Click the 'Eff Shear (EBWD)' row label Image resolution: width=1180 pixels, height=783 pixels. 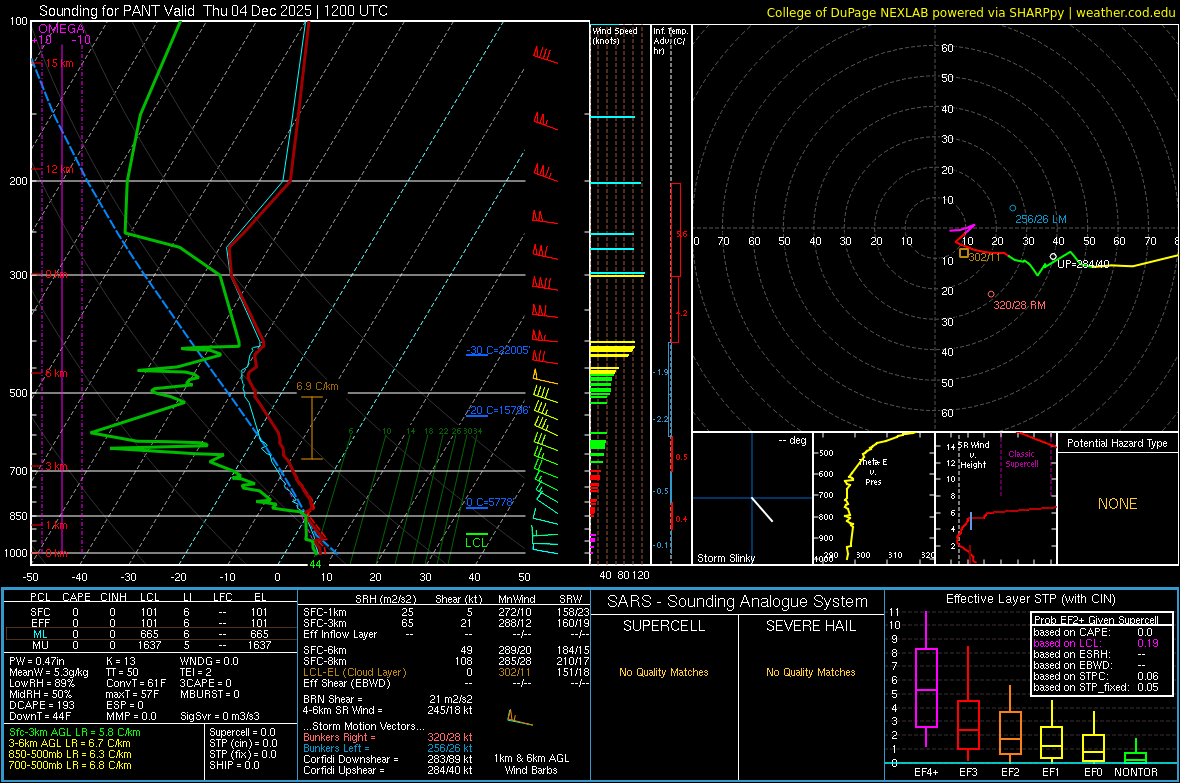click(x=346, y=684)
